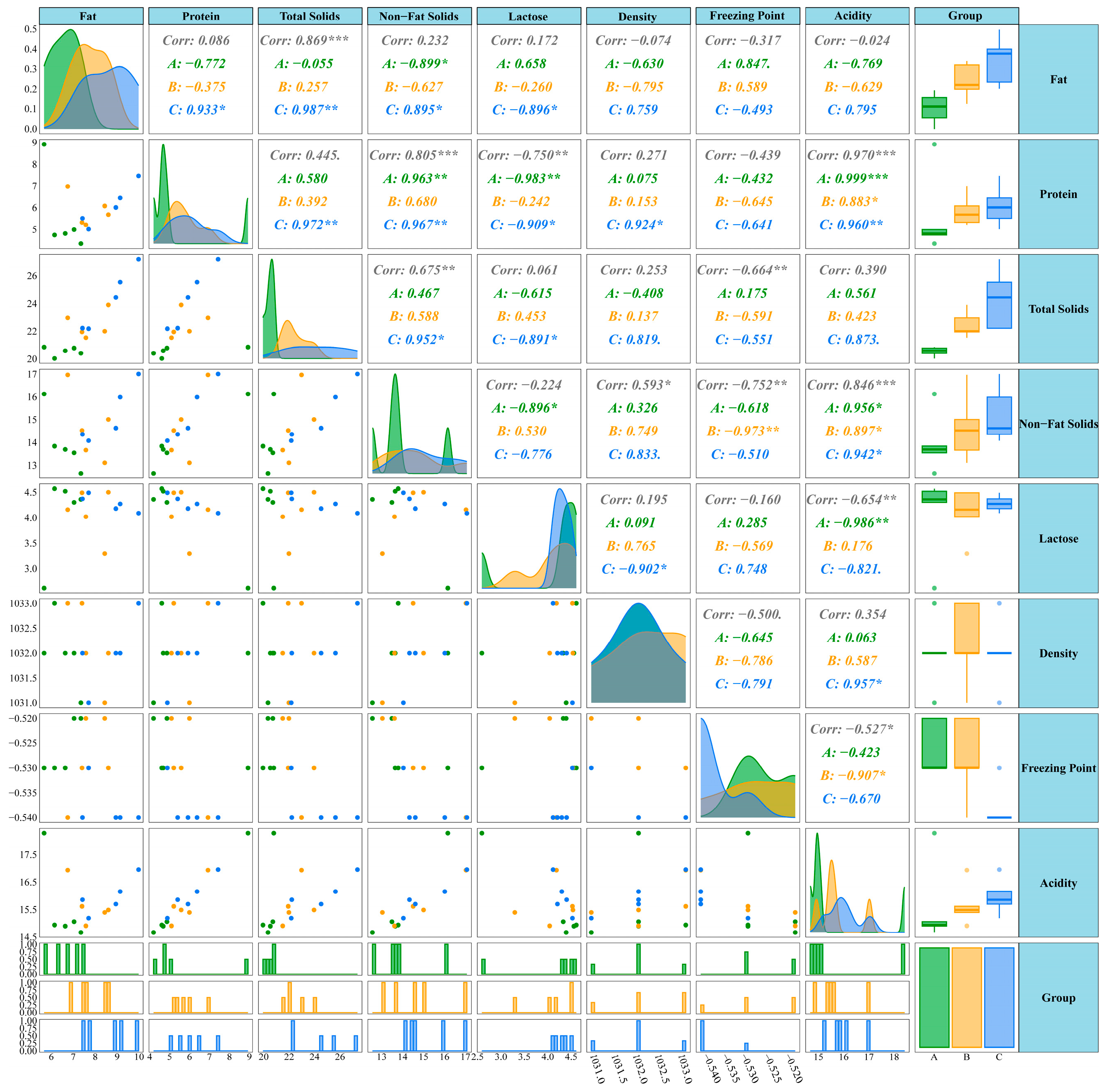Viewport: 1108px width, 1092px height.
Task: Select the Total Solids column header
Action: 310,16
